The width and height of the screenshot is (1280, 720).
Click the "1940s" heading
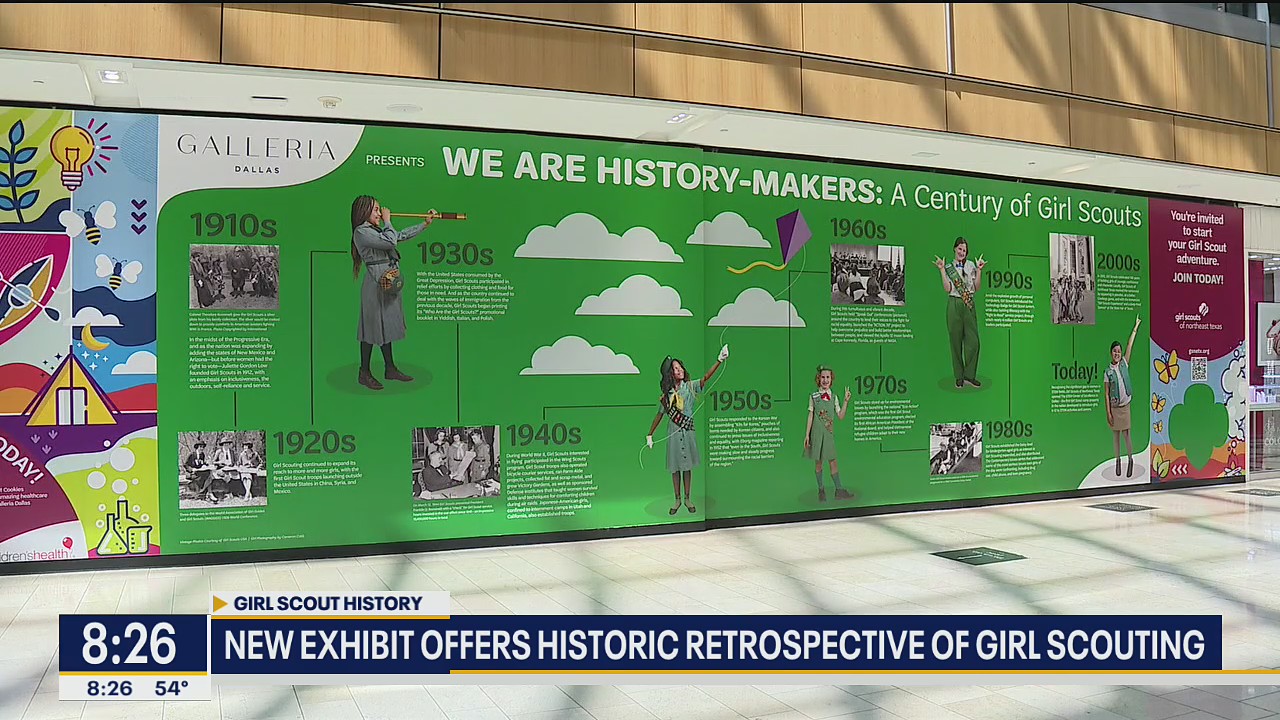(x=543, y=434)
